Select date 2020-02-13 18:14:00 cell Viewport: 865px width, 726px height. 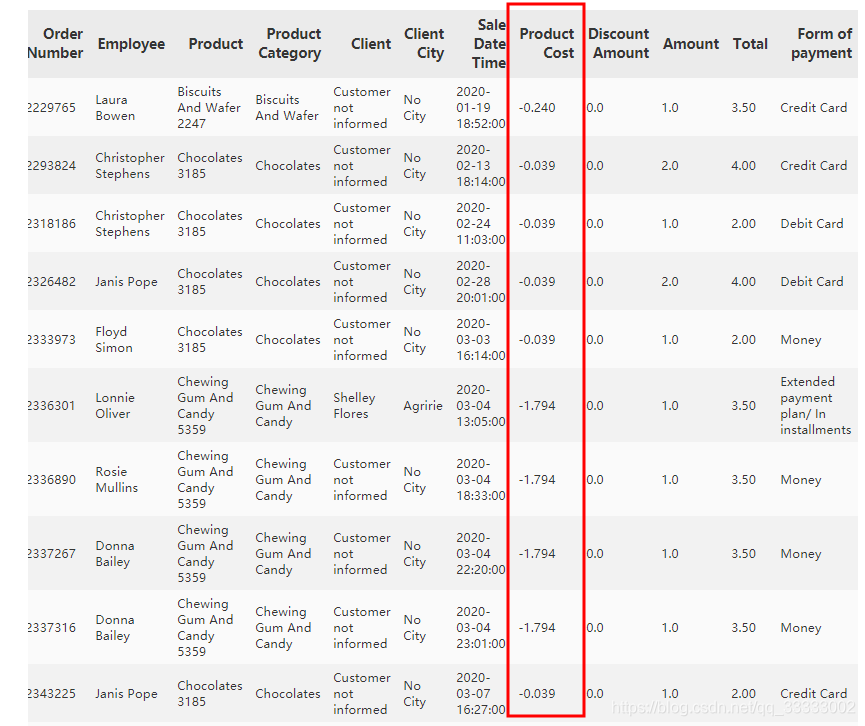pos(480,166)
